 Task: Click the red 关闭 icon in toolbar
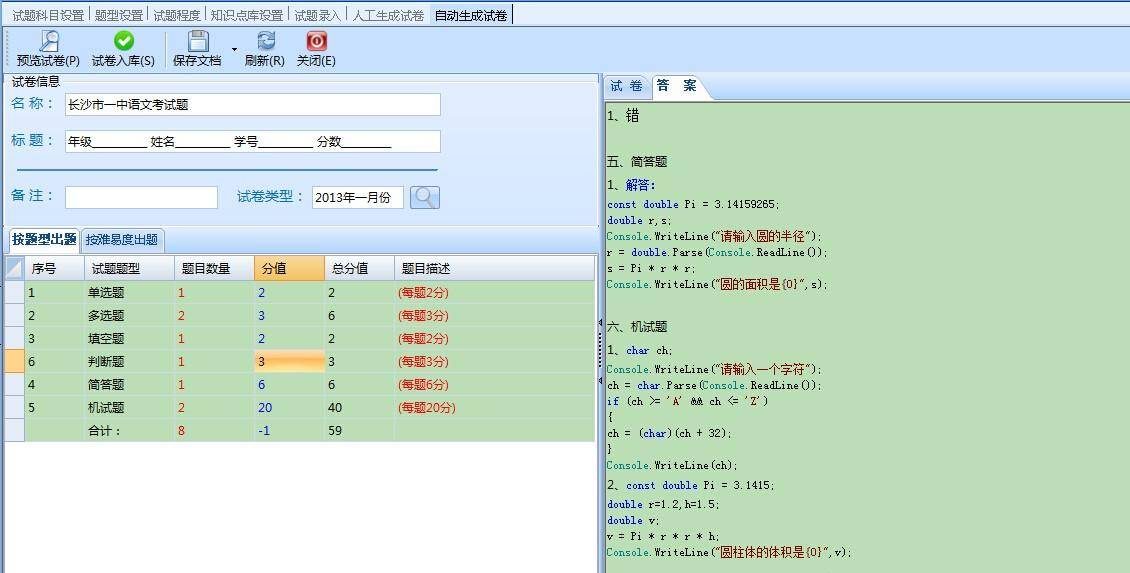coord(316,41)
